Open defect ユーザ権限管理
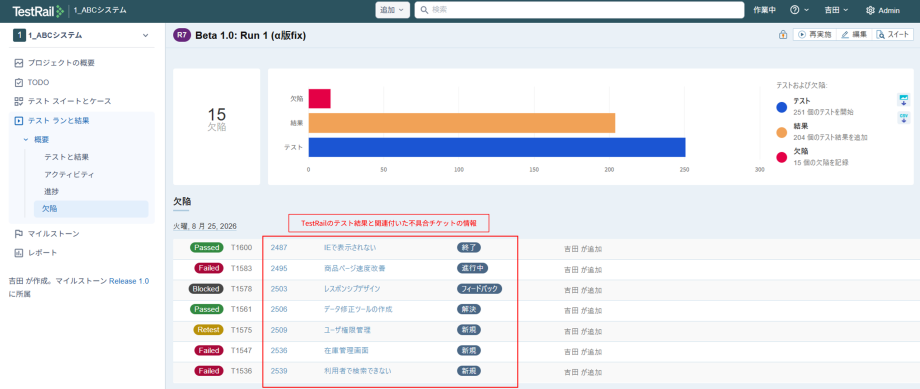This screenshot has width=920, height=389. pyautogui.click(x=347, y=330)
